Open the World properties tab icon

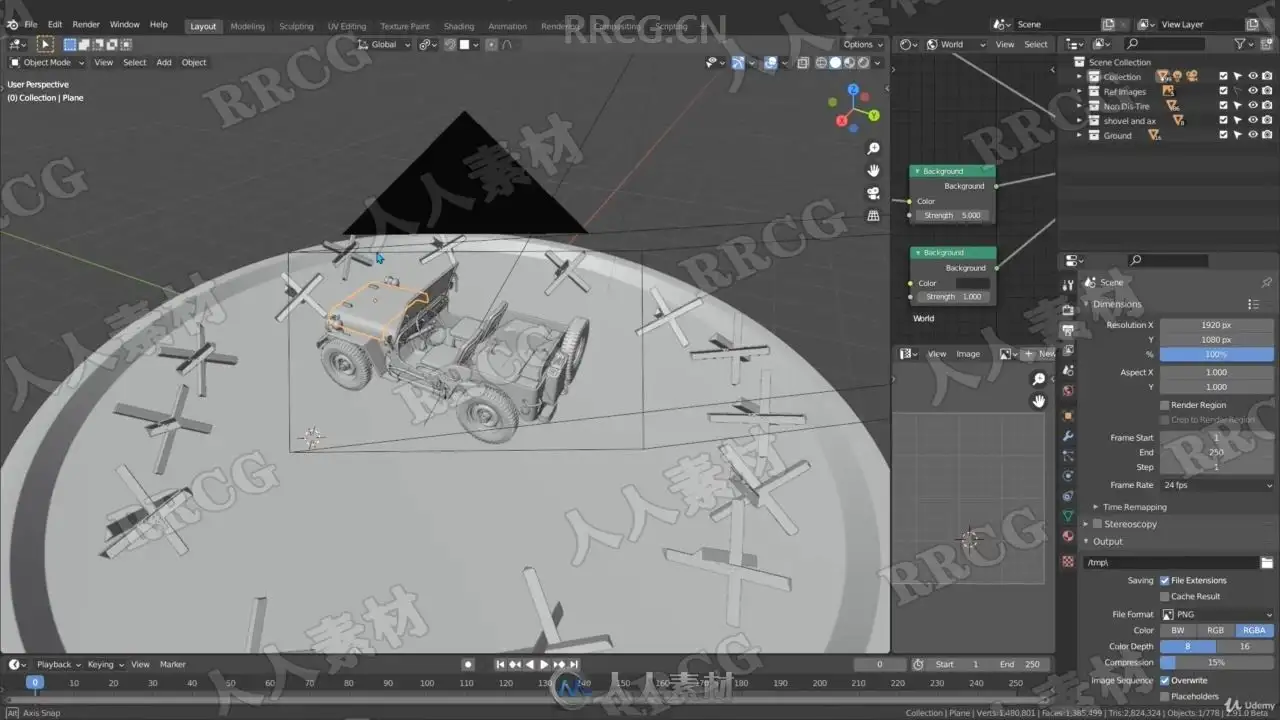coord(1068,391)
